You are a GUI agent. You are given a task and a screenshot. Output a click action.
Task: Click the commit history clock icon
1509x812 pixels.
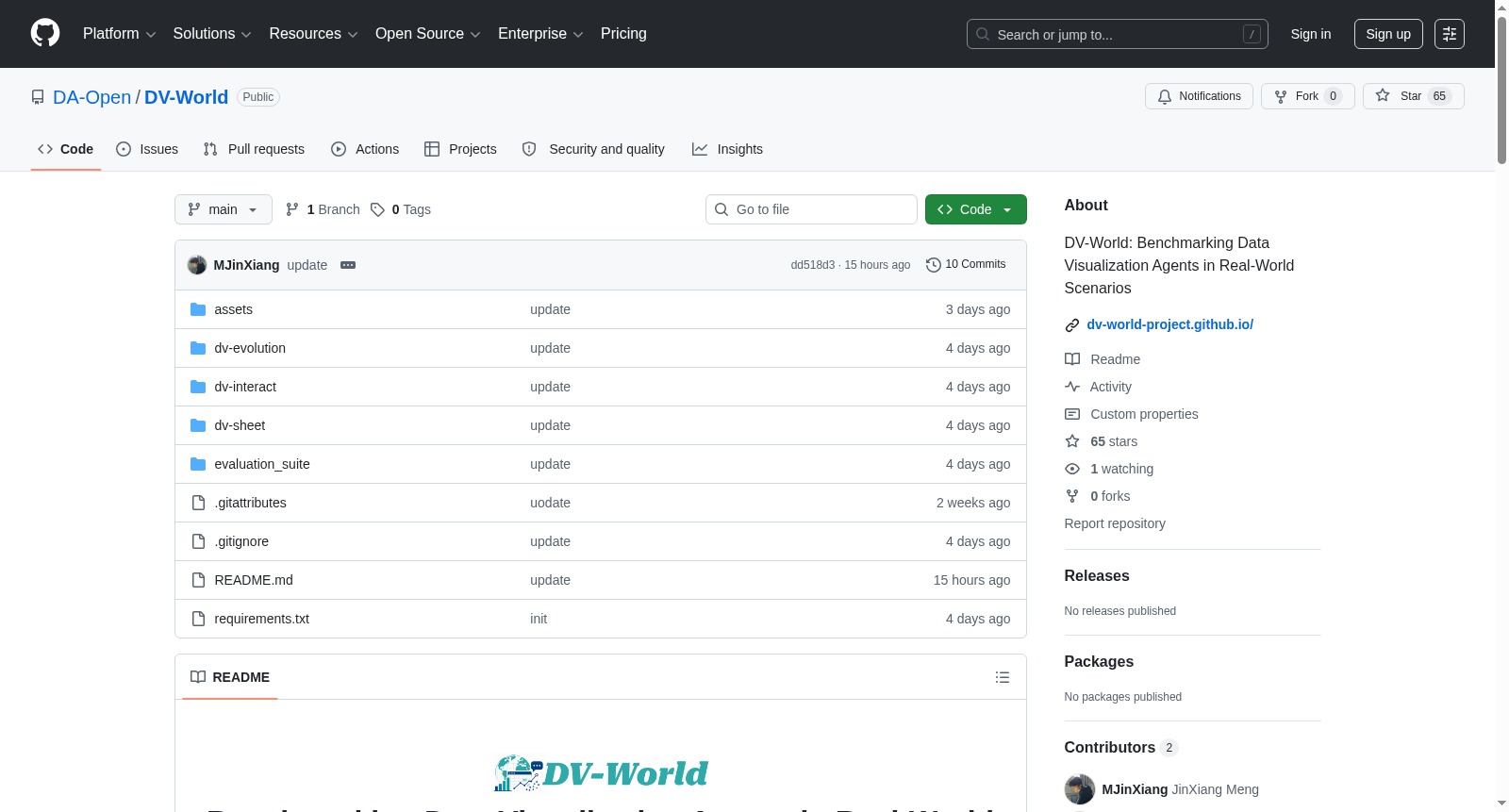click(934, 265)
